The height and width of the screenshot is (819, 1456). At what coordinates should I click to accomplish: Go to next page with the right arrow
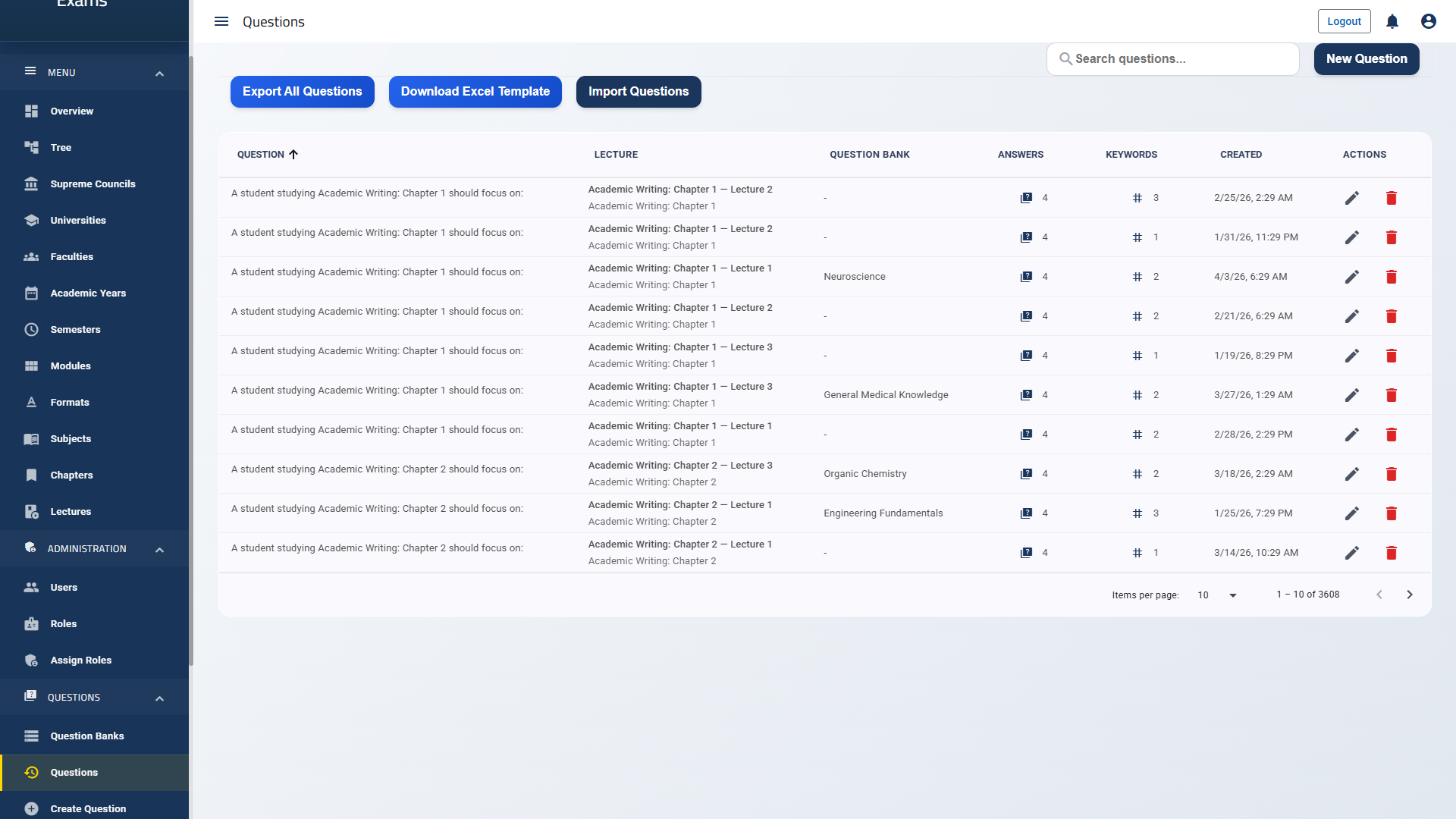[1410, 595]
